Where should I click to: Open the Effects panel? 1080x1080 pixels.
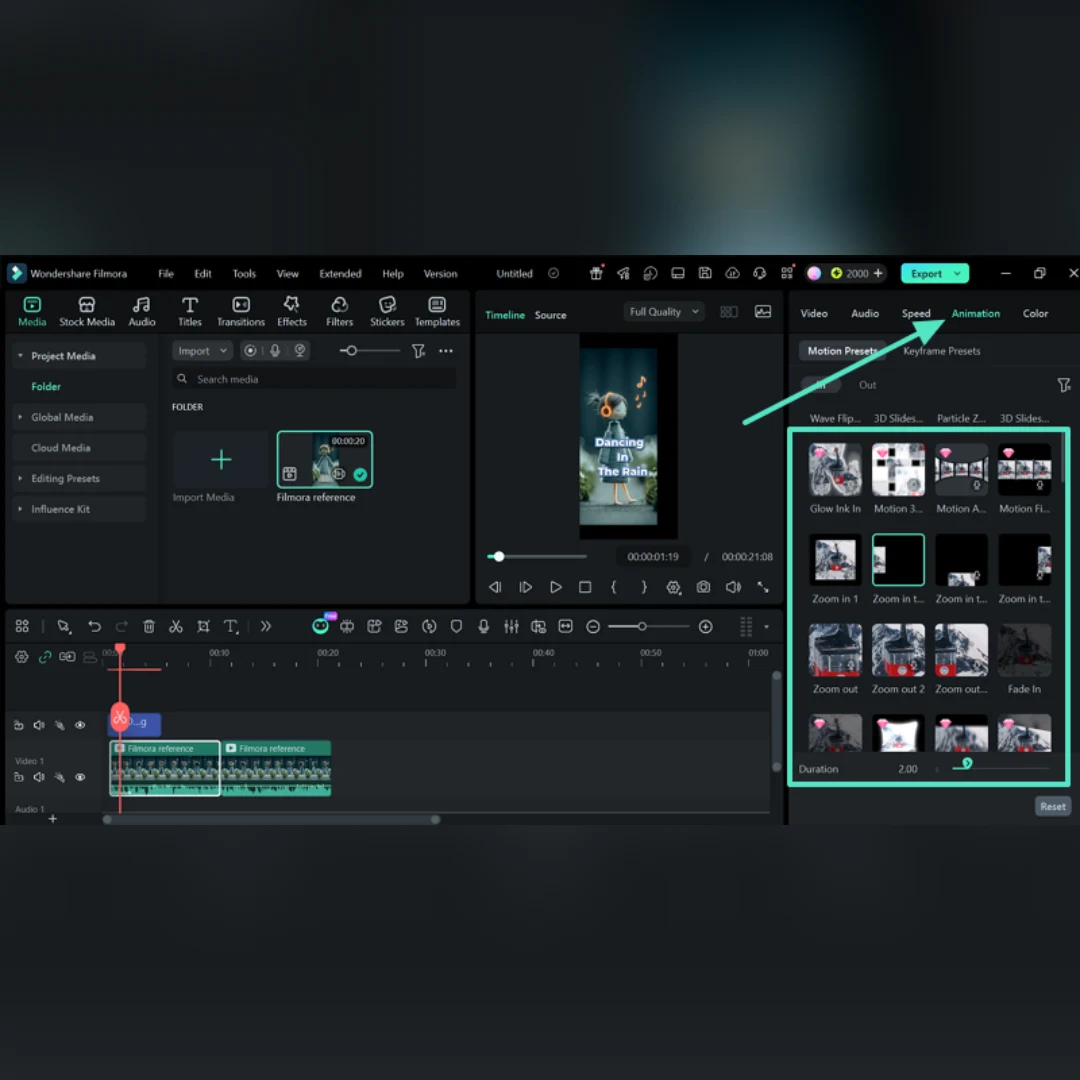click(x=291, y=311)
